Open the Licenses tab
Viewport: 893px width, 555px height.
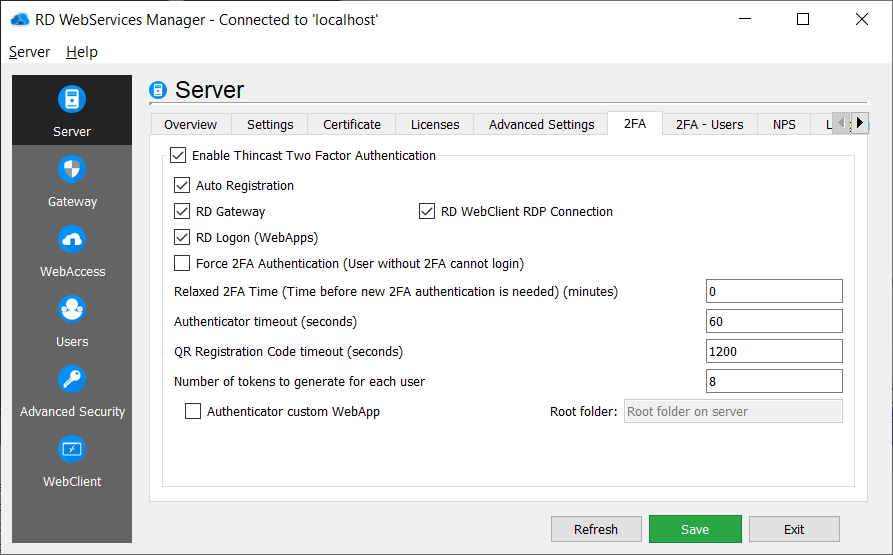click(435, 125)
